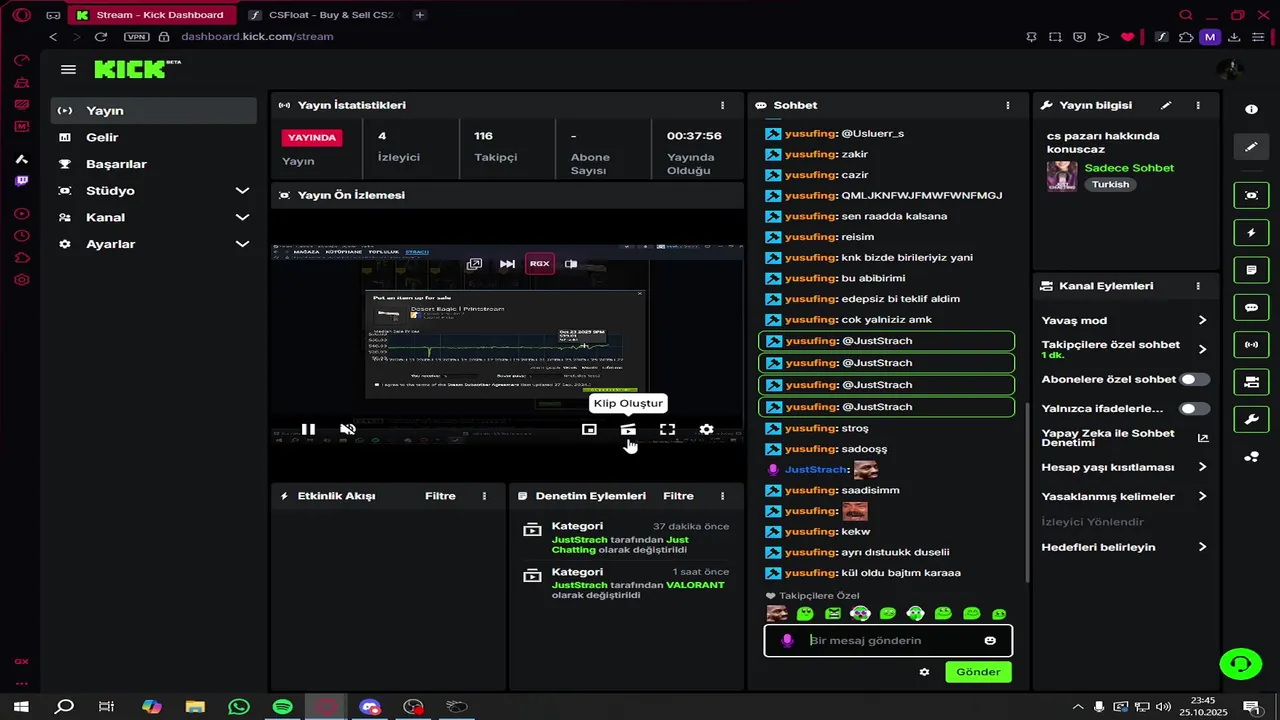Screen dimensions: 1280x720
Task: Click the info icon in right rail
Action: point(1251,109)
